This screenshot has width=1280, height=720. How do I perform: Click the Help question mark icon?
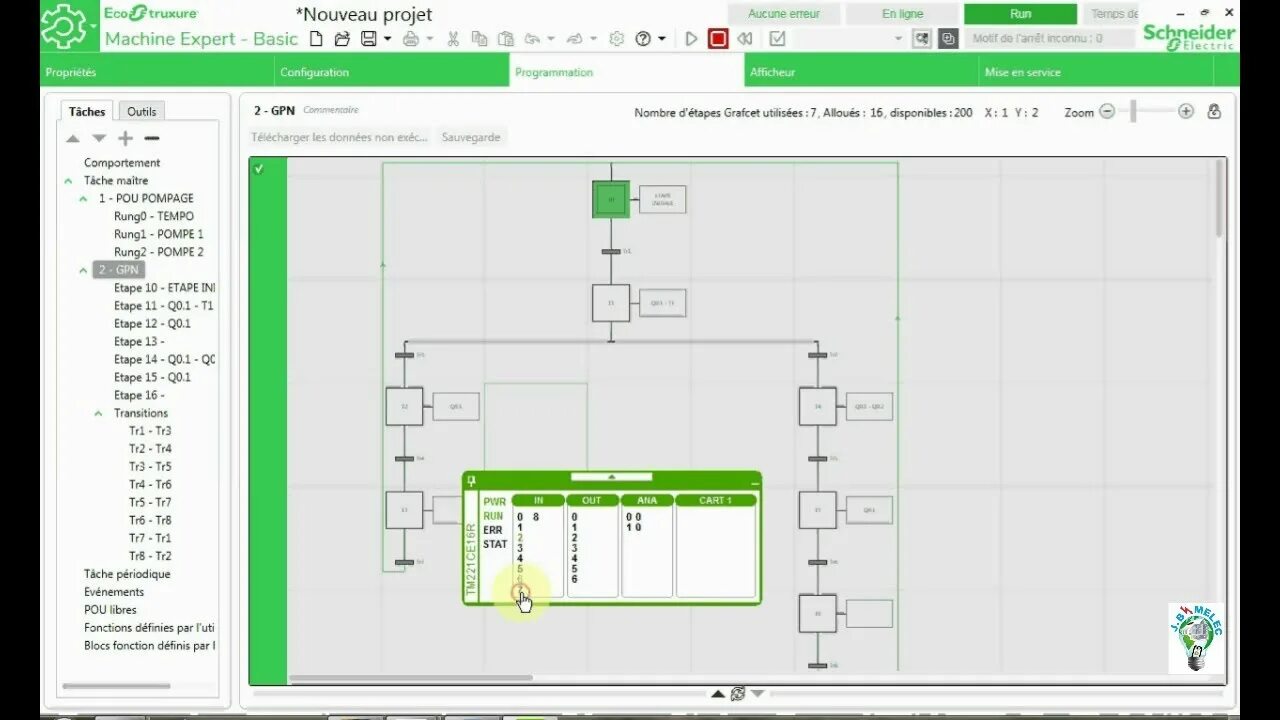642,38
